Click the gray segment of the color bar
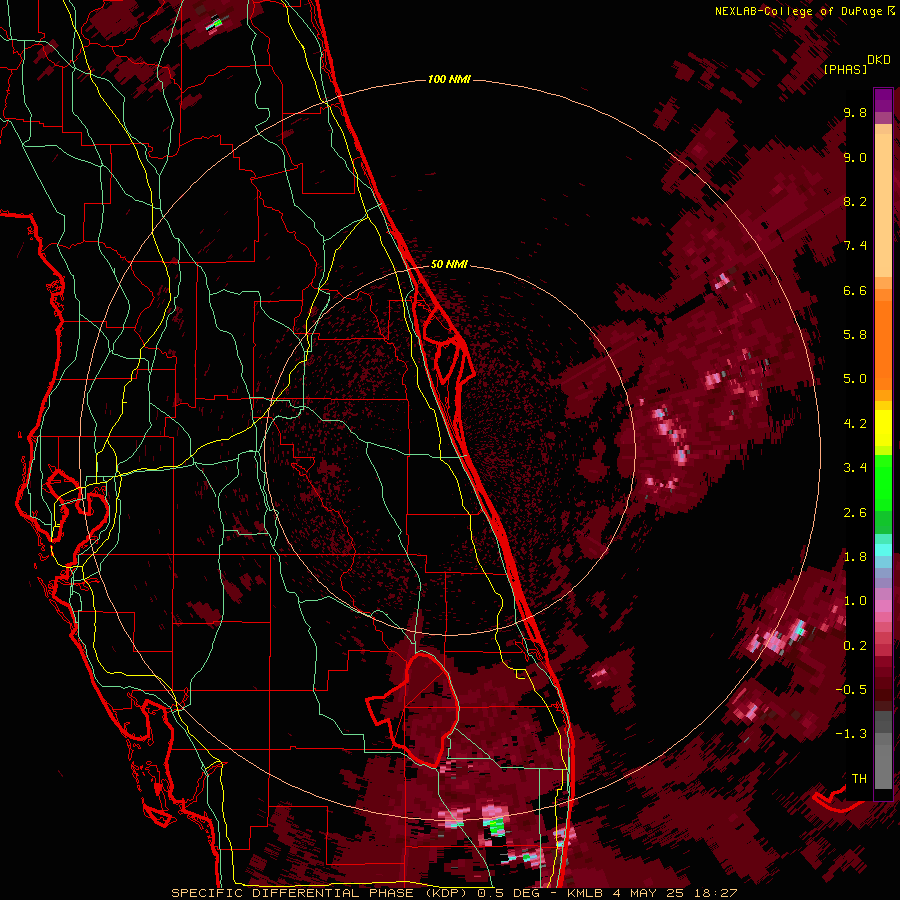Image resolution: width=900 pixels, height=900 pixels. pyautogui.click(x=883, y=751)
